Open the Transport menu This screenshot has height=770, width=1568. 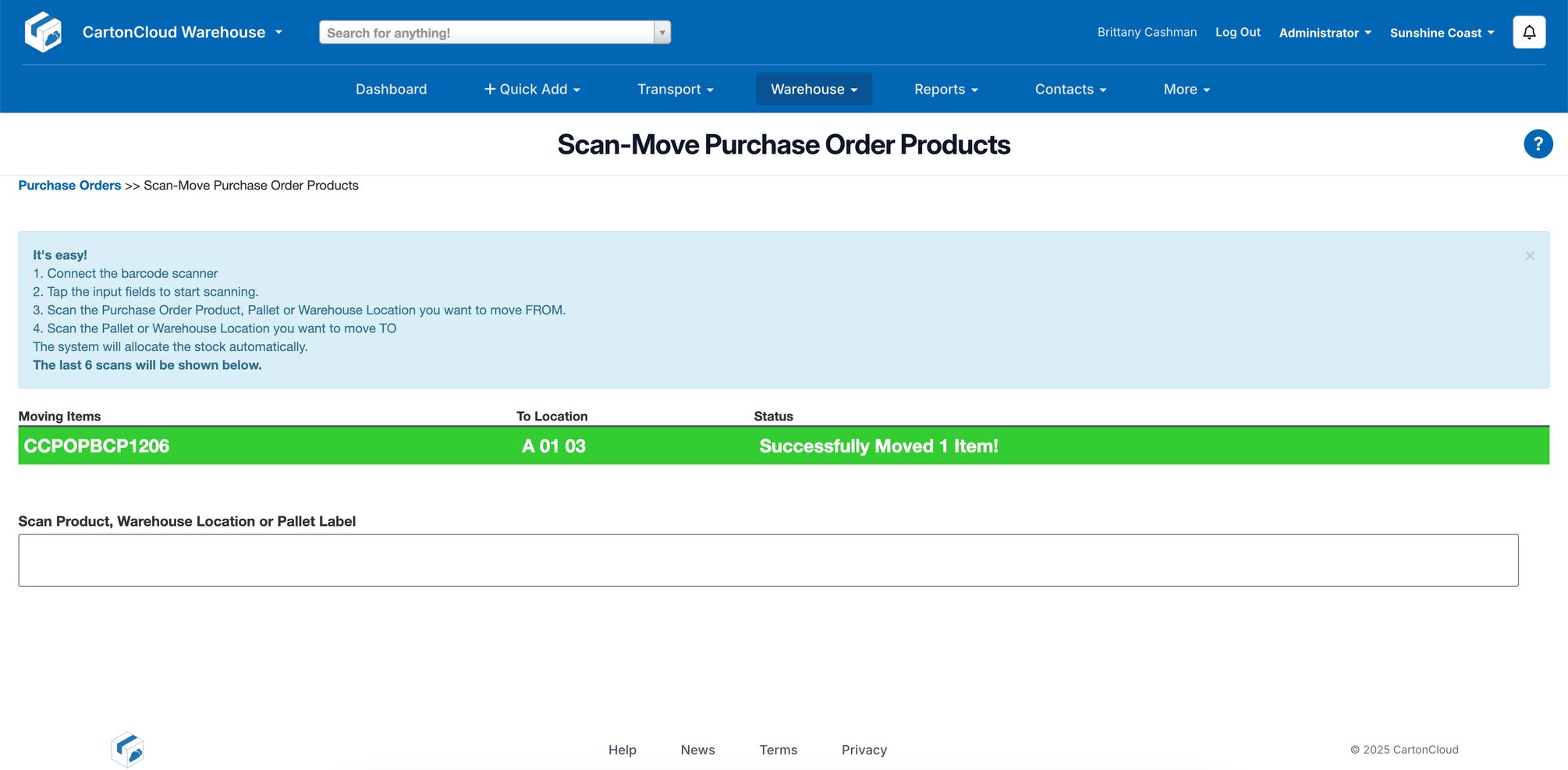(x=676, y=89)
